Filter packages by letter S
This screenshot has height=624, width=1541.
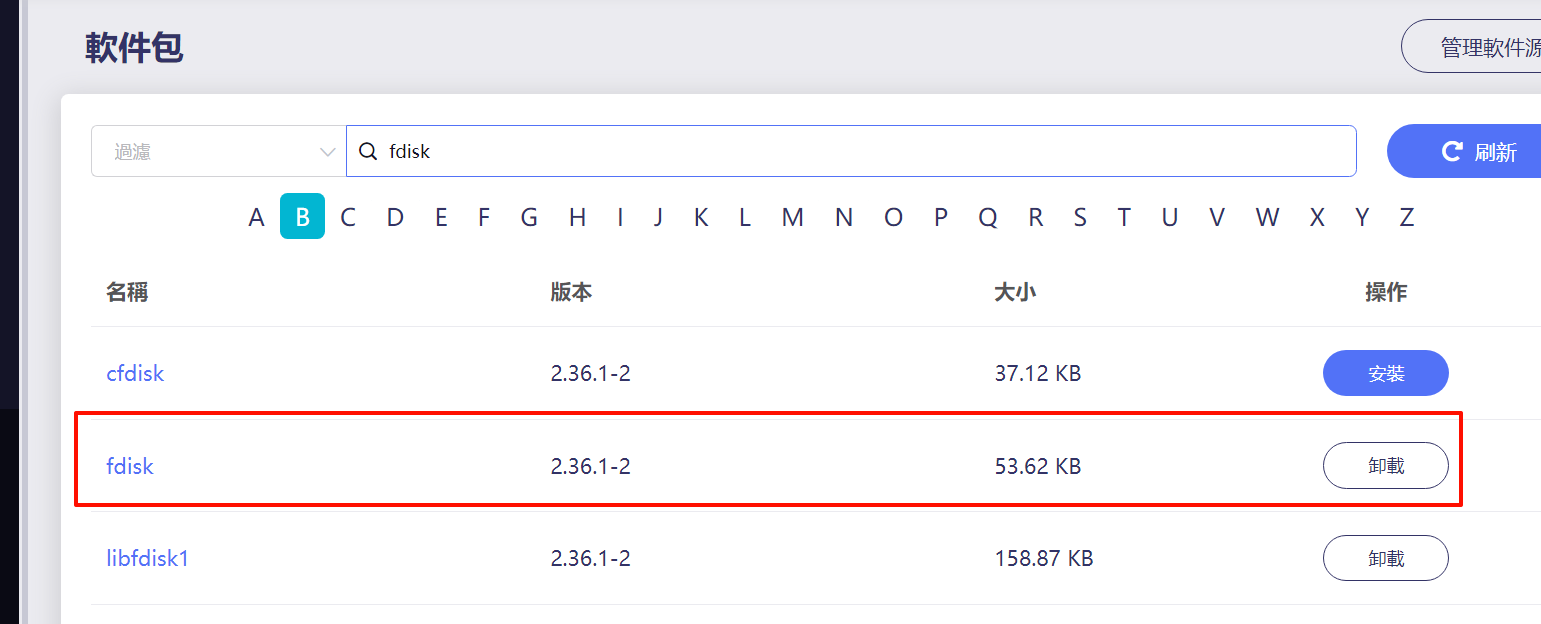pos(1080,217)
